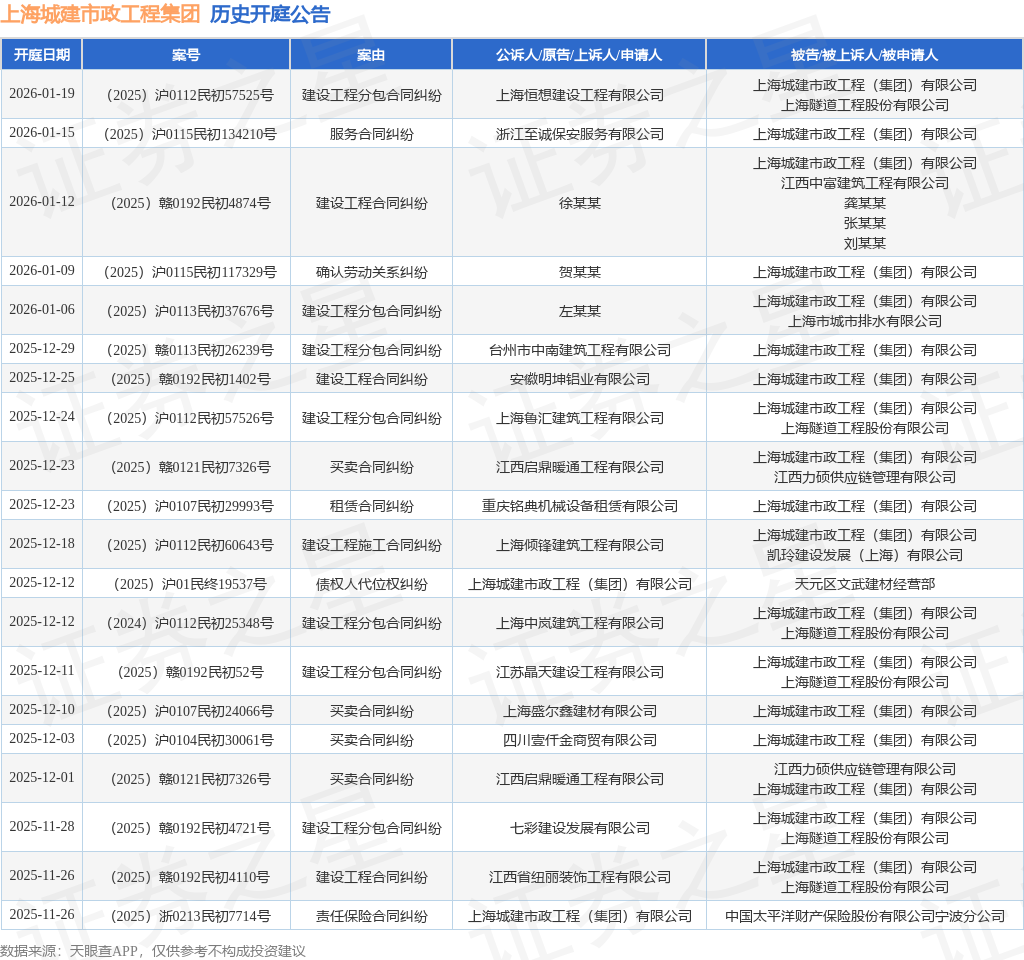
Task: Click date cell 2026-01-12
Action: tap(42, 201)
